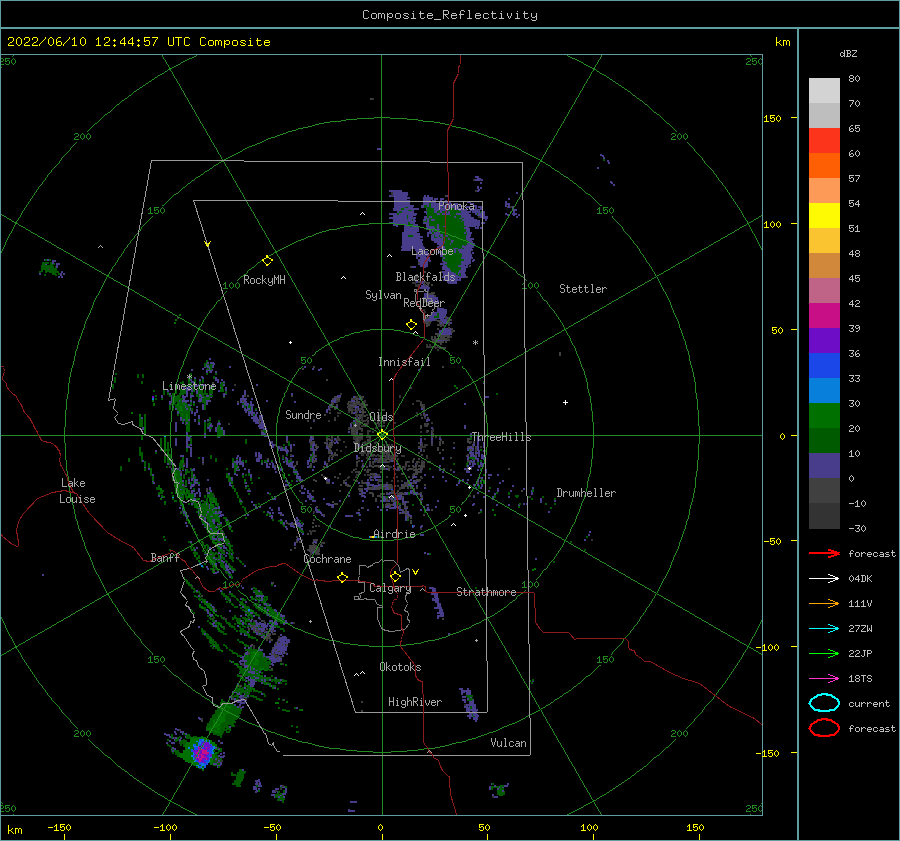
Task: Click the Lacombe city label
Action: click(432, 251)
